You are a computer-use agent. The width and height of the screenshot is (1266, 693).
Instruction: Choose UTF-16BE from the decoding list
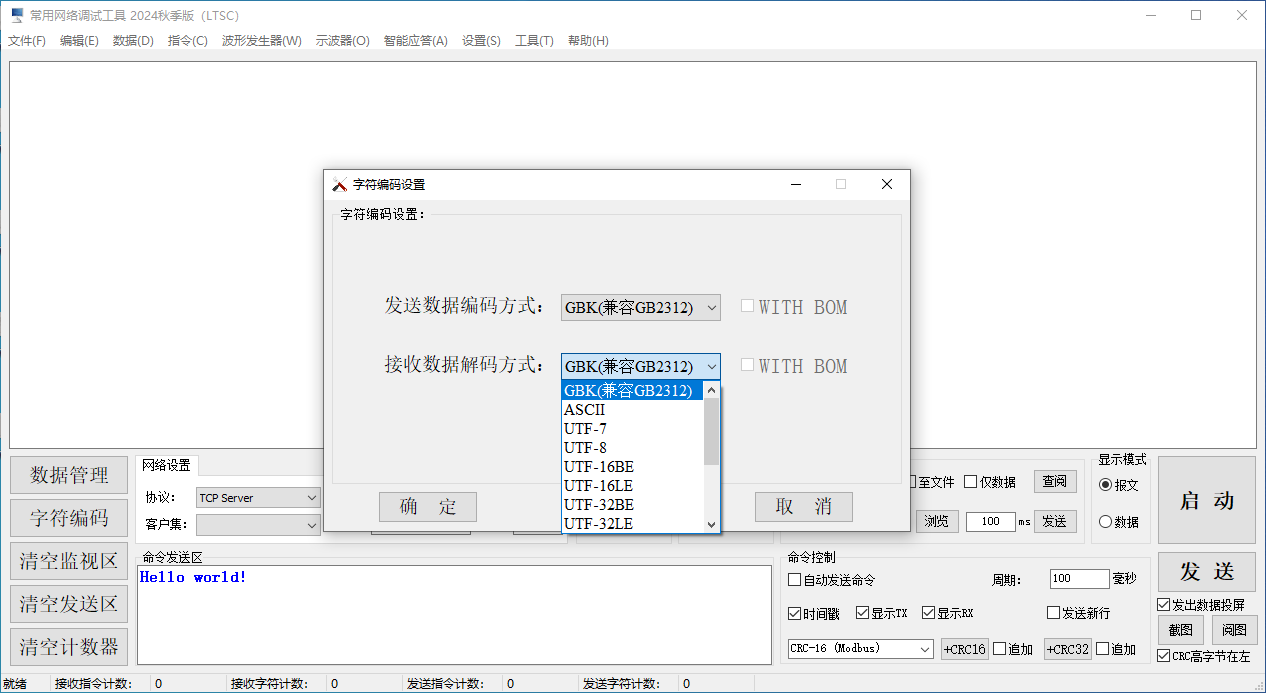(x=633, y=467)
